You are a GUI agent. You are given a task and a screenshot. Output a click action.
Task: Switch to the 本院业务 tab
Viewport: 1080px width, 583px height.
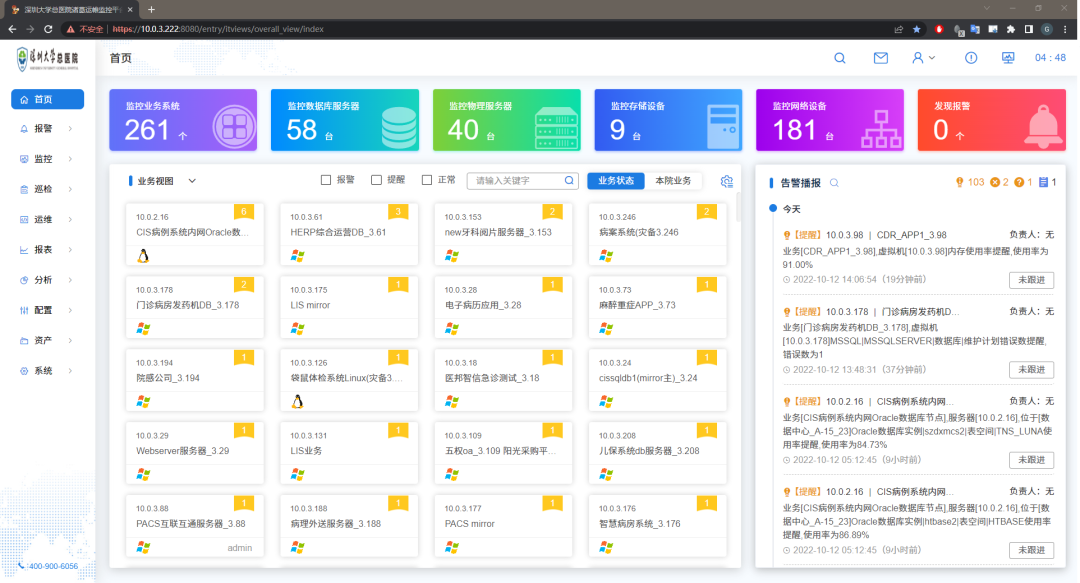[673, 181]
